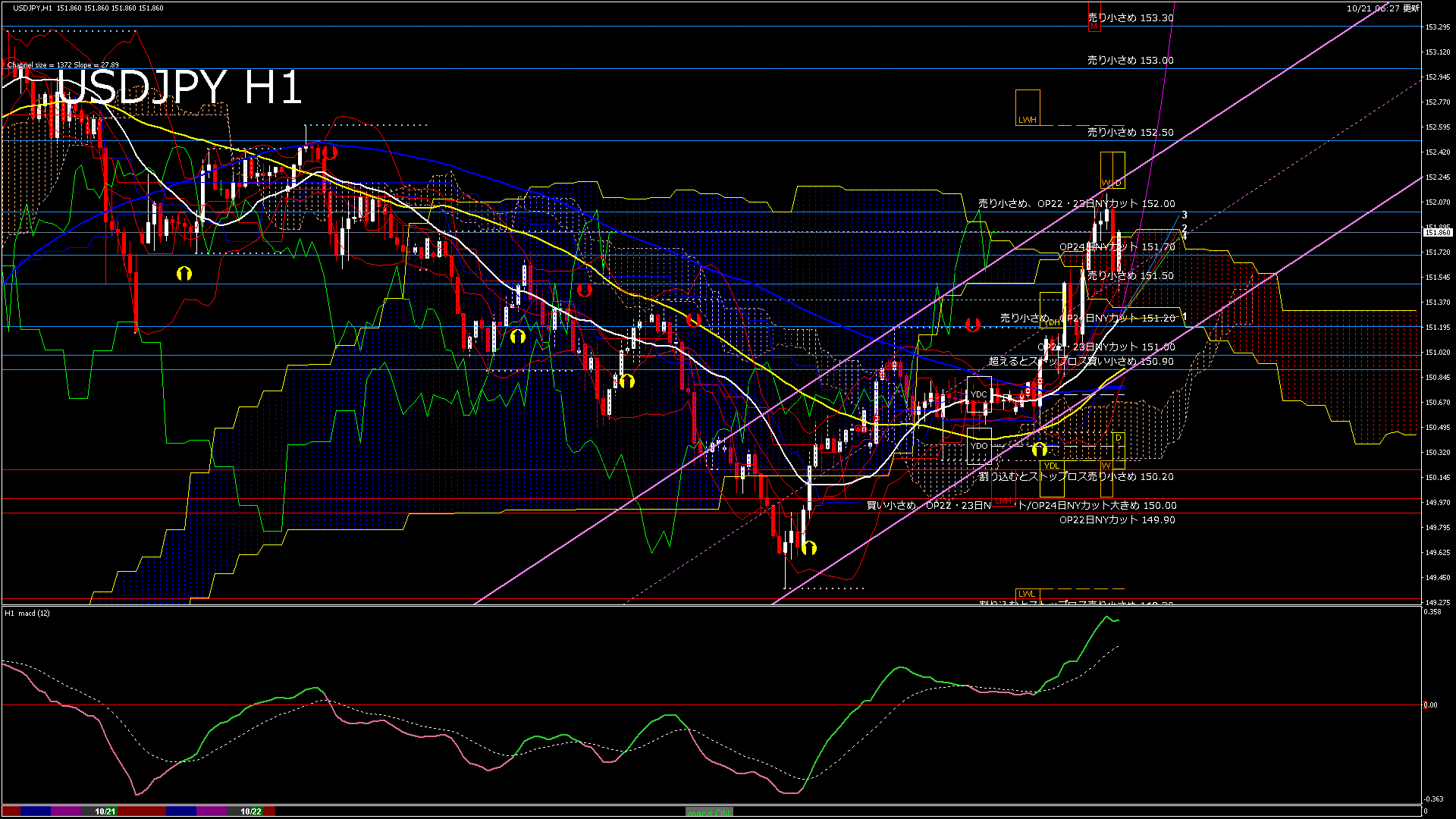Click the LWH yellow box label
Image resolution: width=1456 pixels, height=819 pixels.
(1027, 120)
